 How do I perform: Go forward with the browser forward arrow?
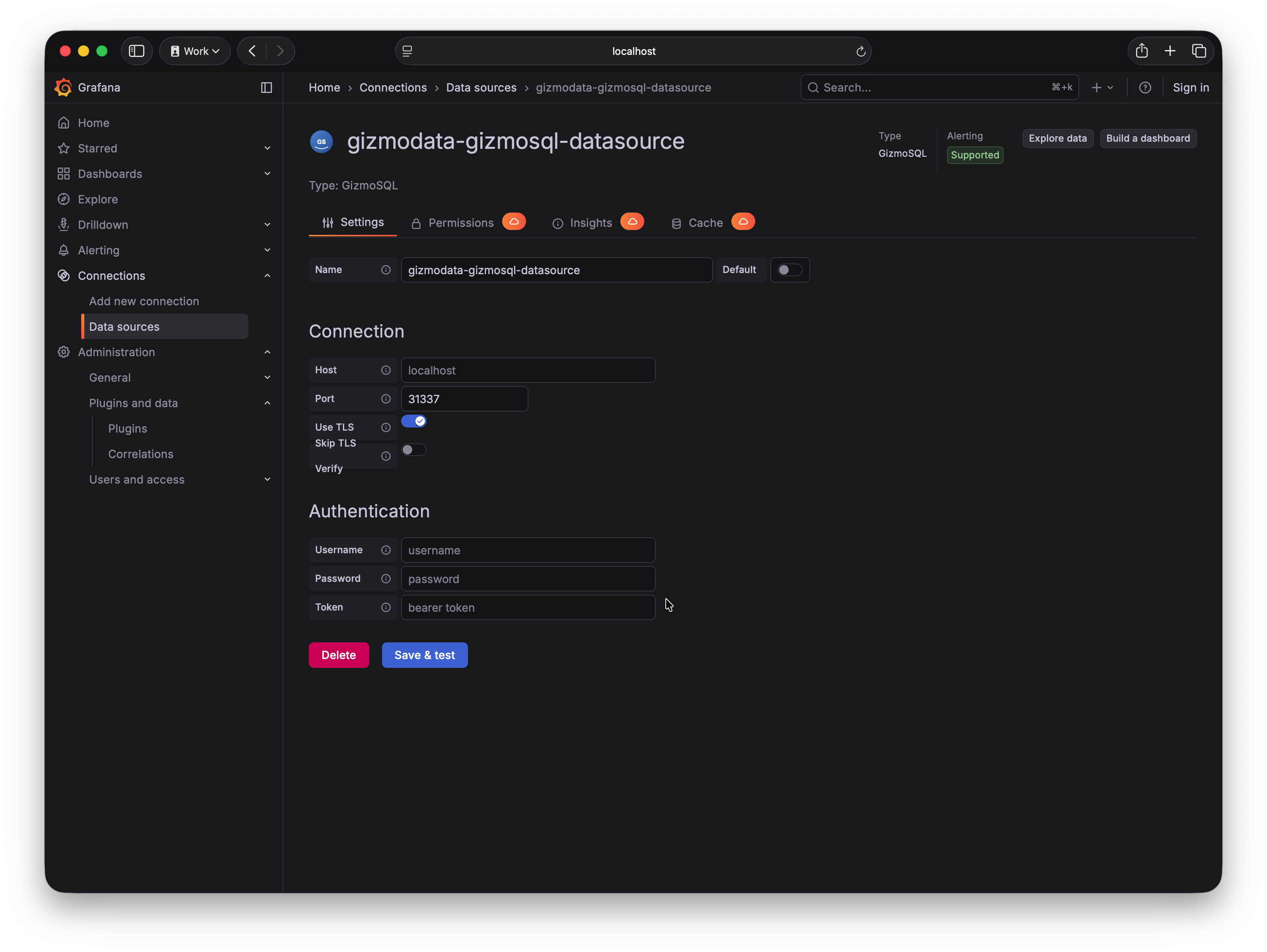tap(280, 51)
